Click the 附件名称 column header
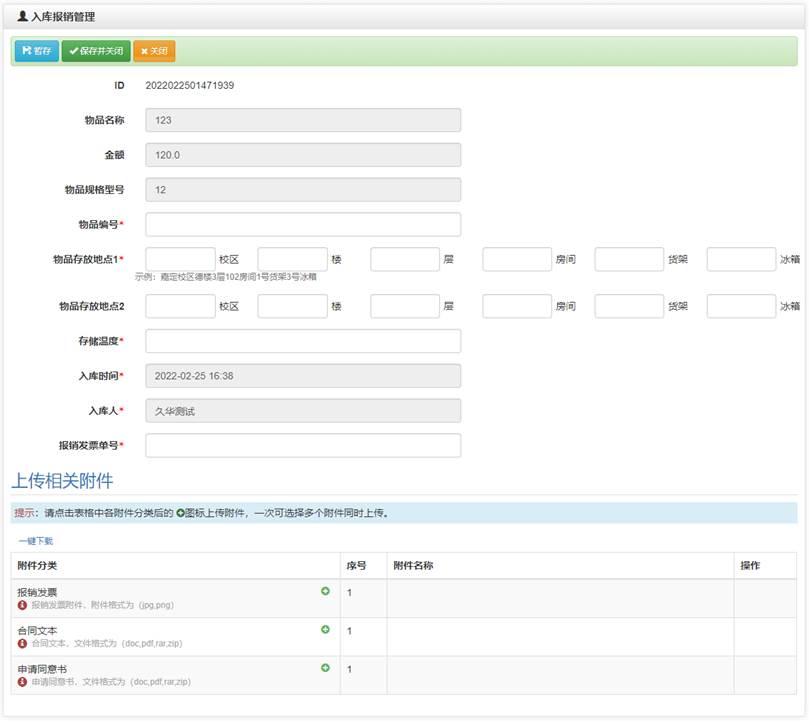 [x=413, y=566]
